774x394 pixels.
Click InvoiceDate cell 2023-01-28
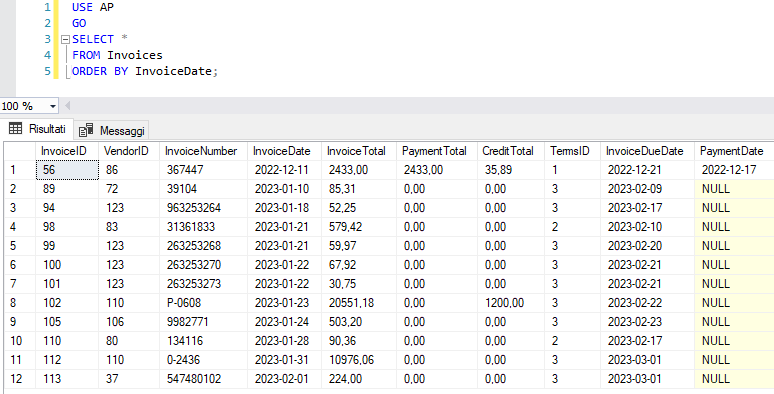pos(285,341)
